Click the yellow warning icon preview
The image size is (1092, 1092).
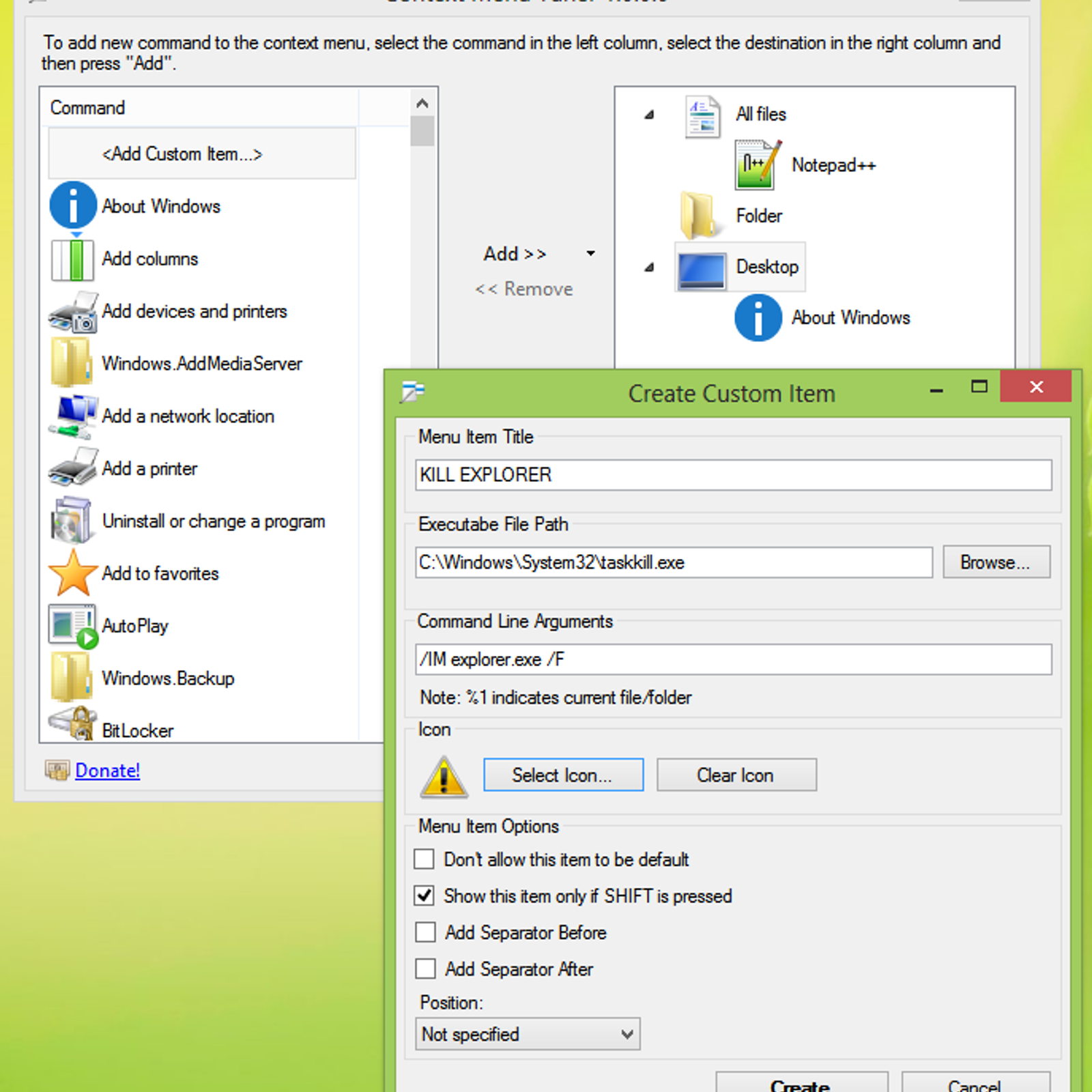[444, 777]
